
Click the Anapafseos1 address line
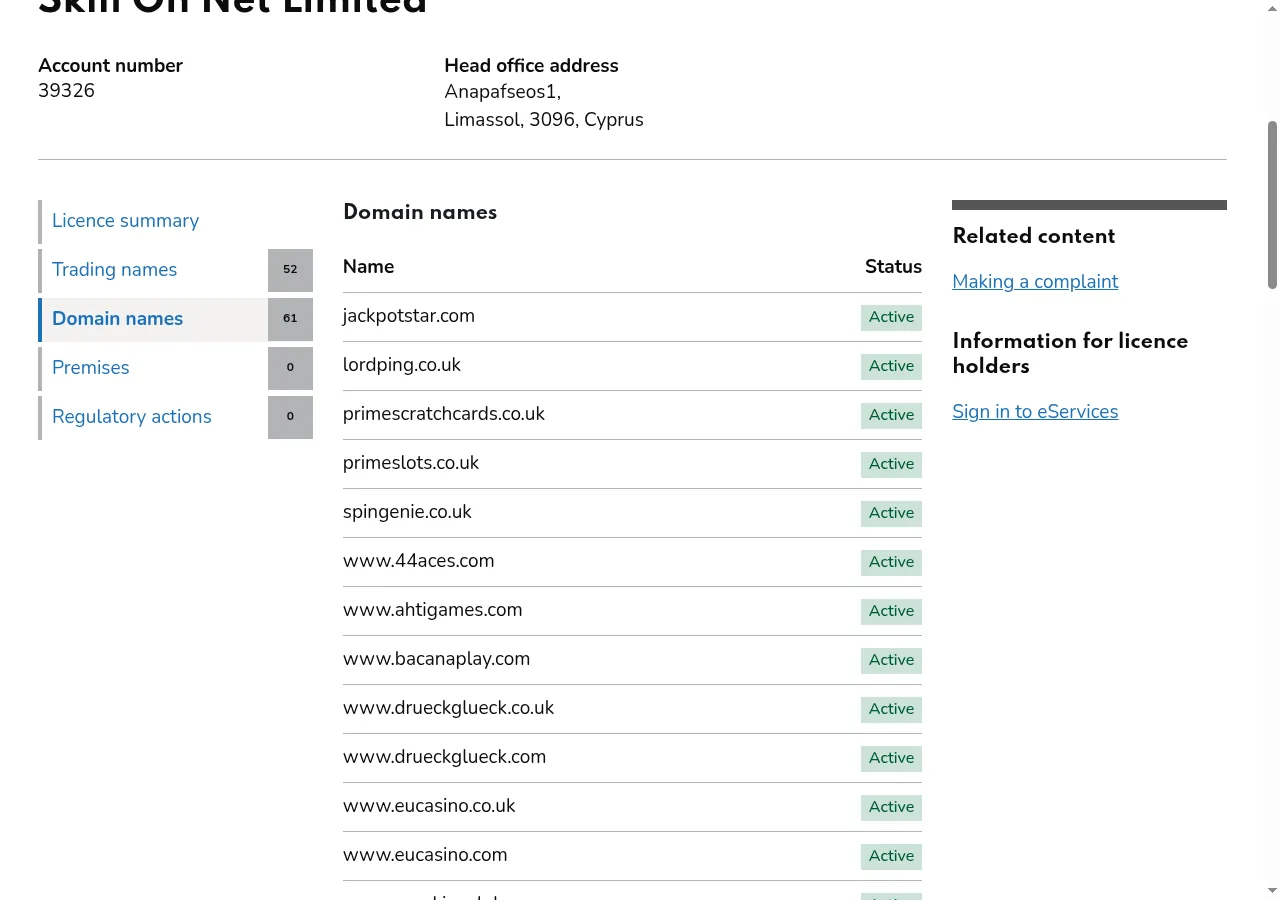[x=502, y=92]
